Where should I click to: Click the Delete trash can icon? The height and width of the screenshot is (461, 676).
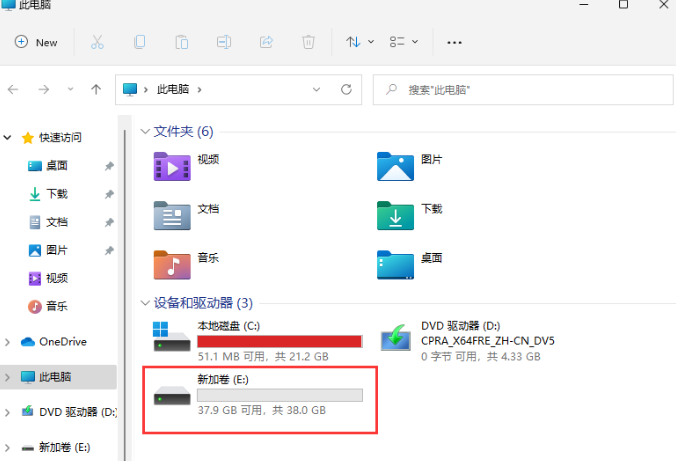[x=309, y=42]
